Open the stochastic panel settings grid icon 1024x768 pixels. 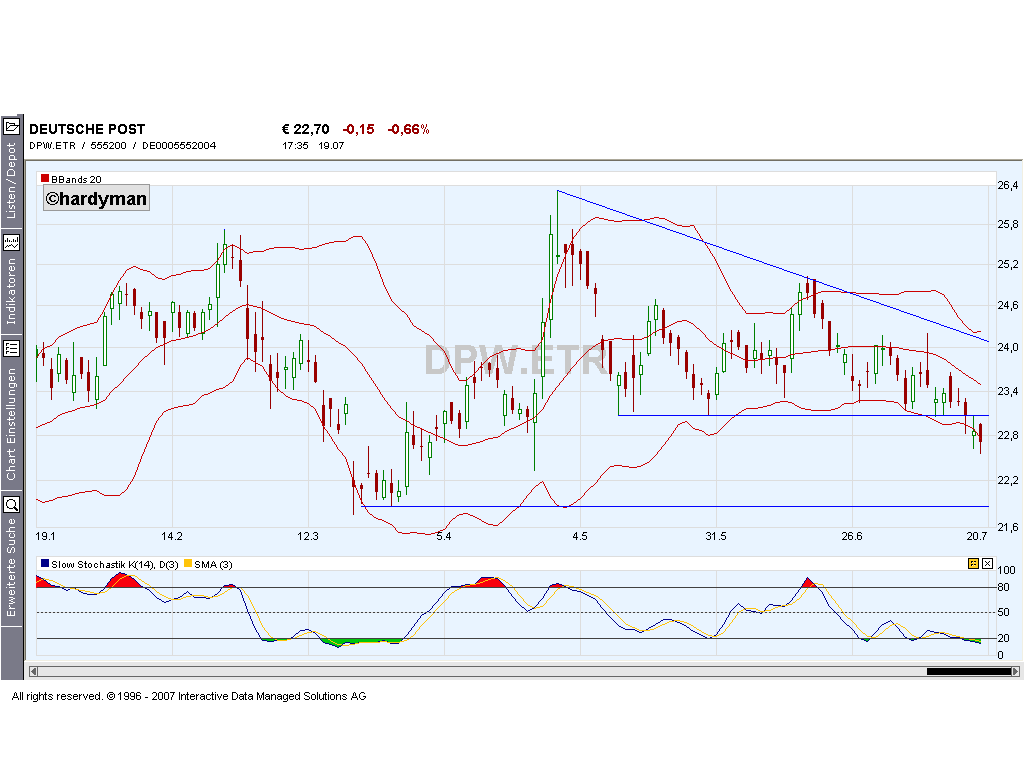coord(972,563)
